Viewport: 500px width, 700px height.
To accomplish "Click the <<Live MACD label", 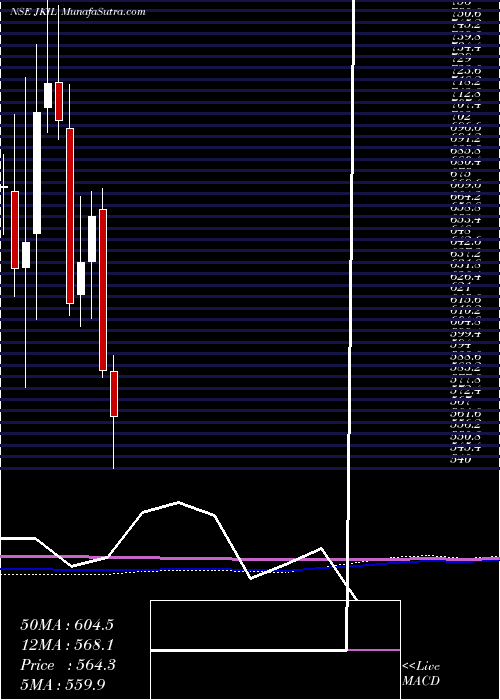I will pyautogui.click(x=421, y=674).
